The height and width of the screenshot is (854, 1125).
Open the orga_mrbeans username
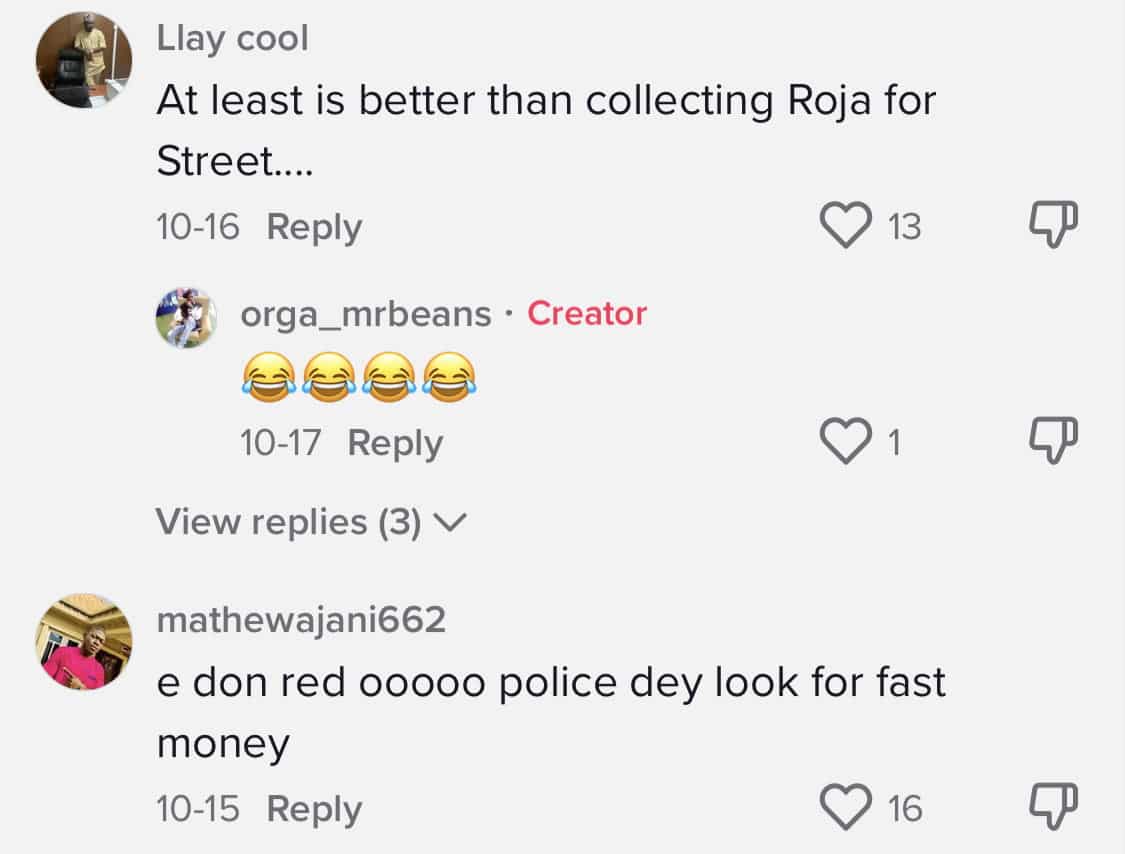point(366,314)
